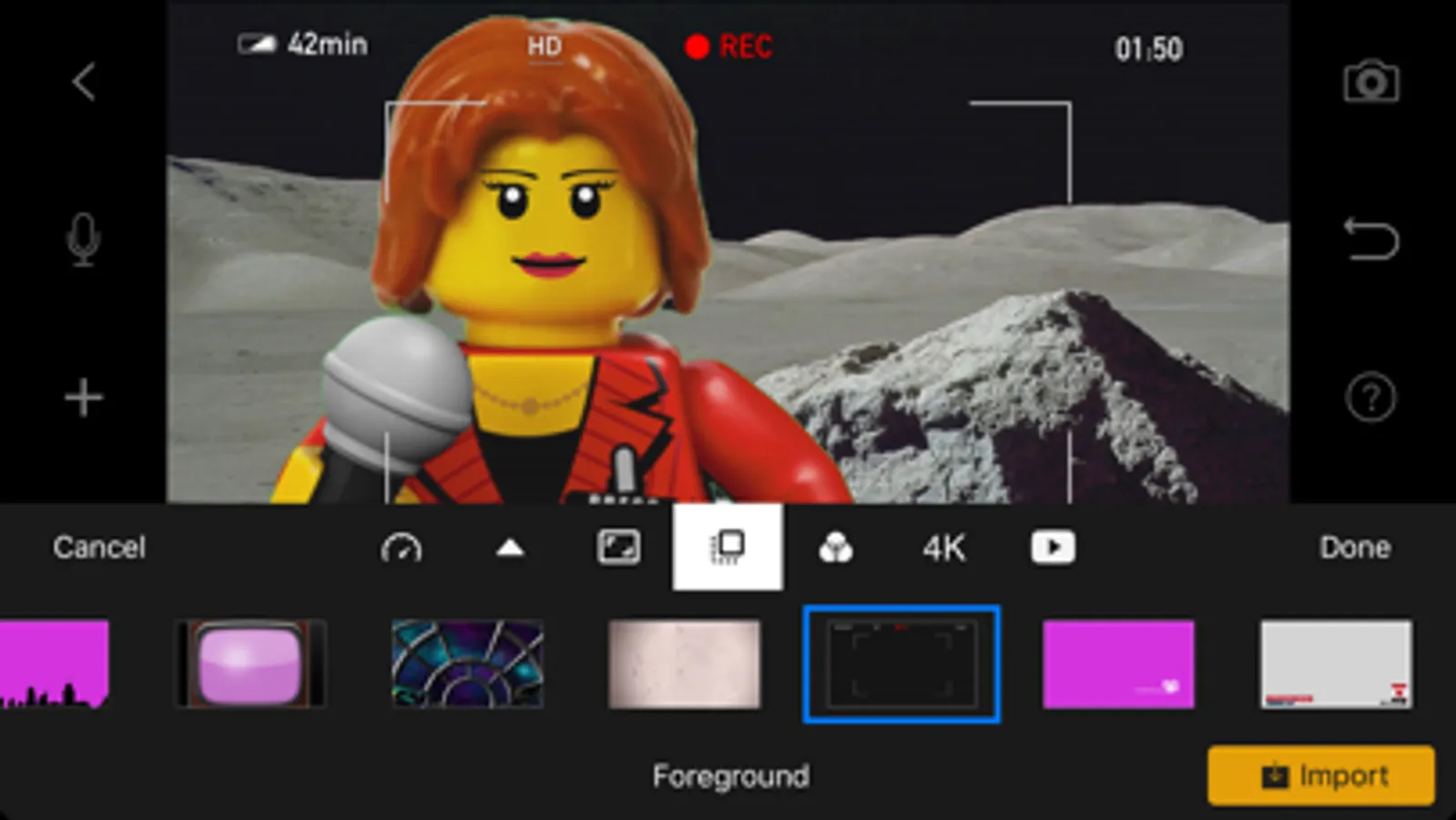1456x820 pixels.
Task: Select the magenta city skyline foreground
Action: pyautogui.click(x=54, y=664)
